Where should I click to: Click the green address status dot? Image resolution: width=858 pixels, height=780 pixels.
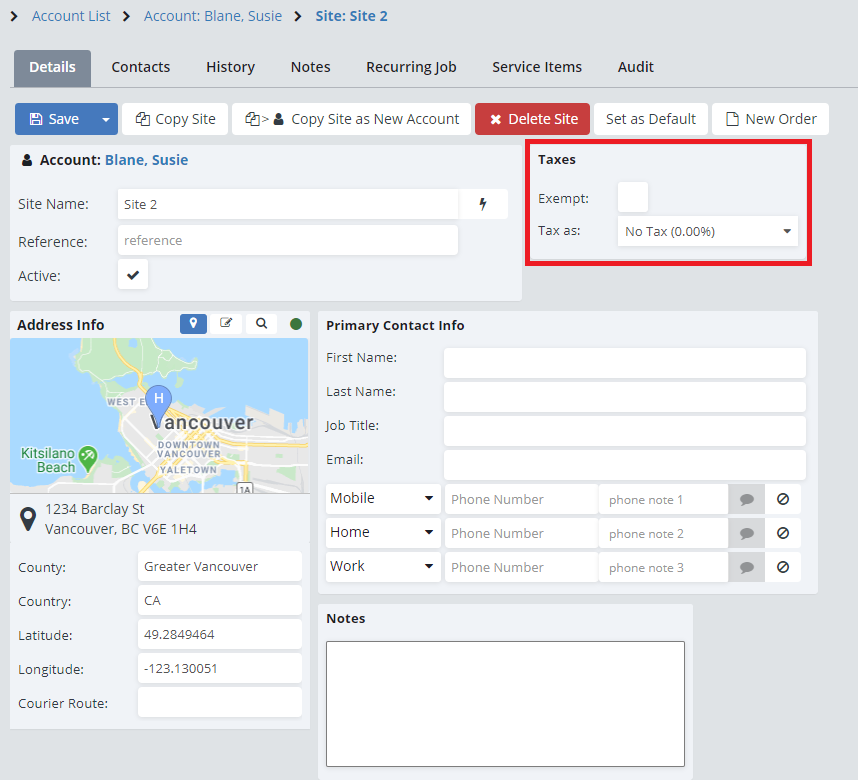click(x=296, y=324)
